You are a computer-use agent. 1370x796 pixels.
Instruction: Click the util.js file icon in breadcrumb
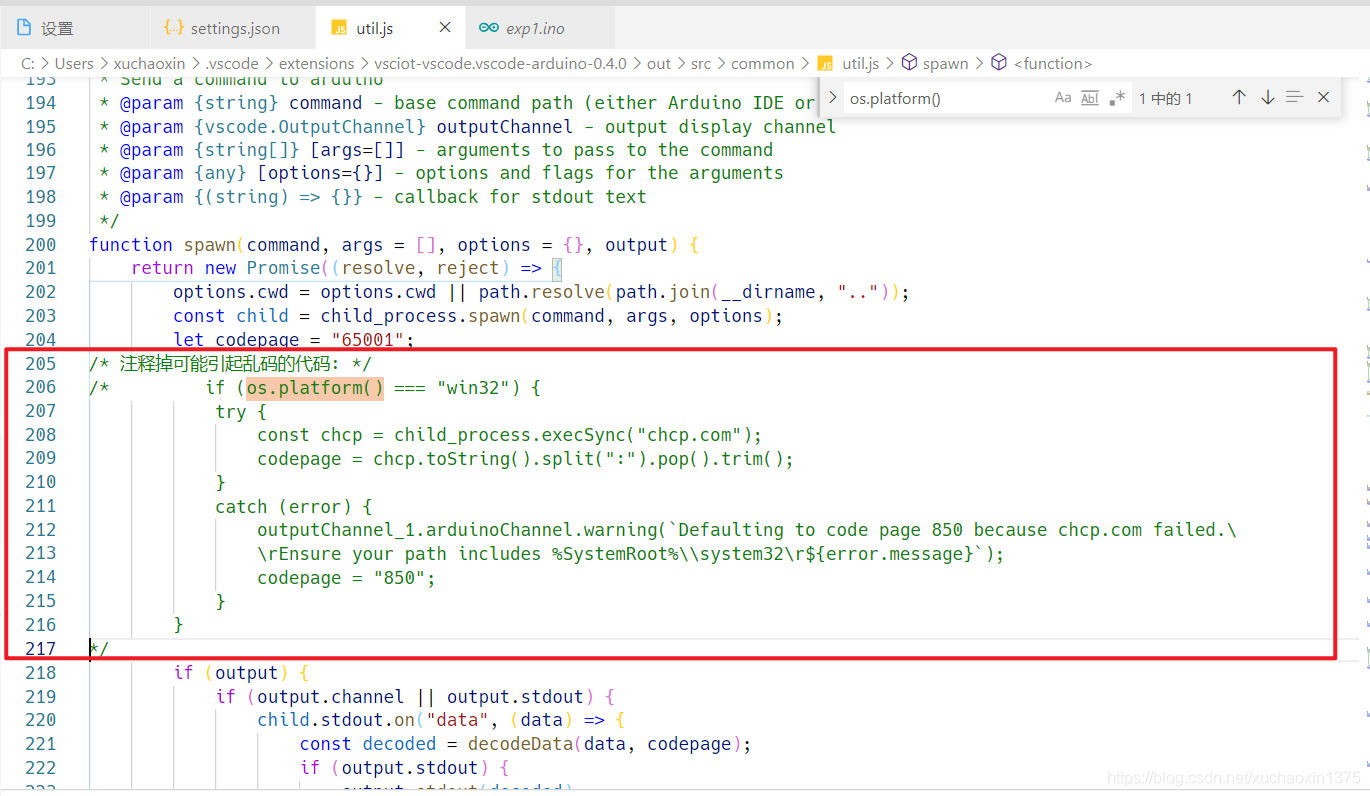pyautogui.click(x=825, y=63)
